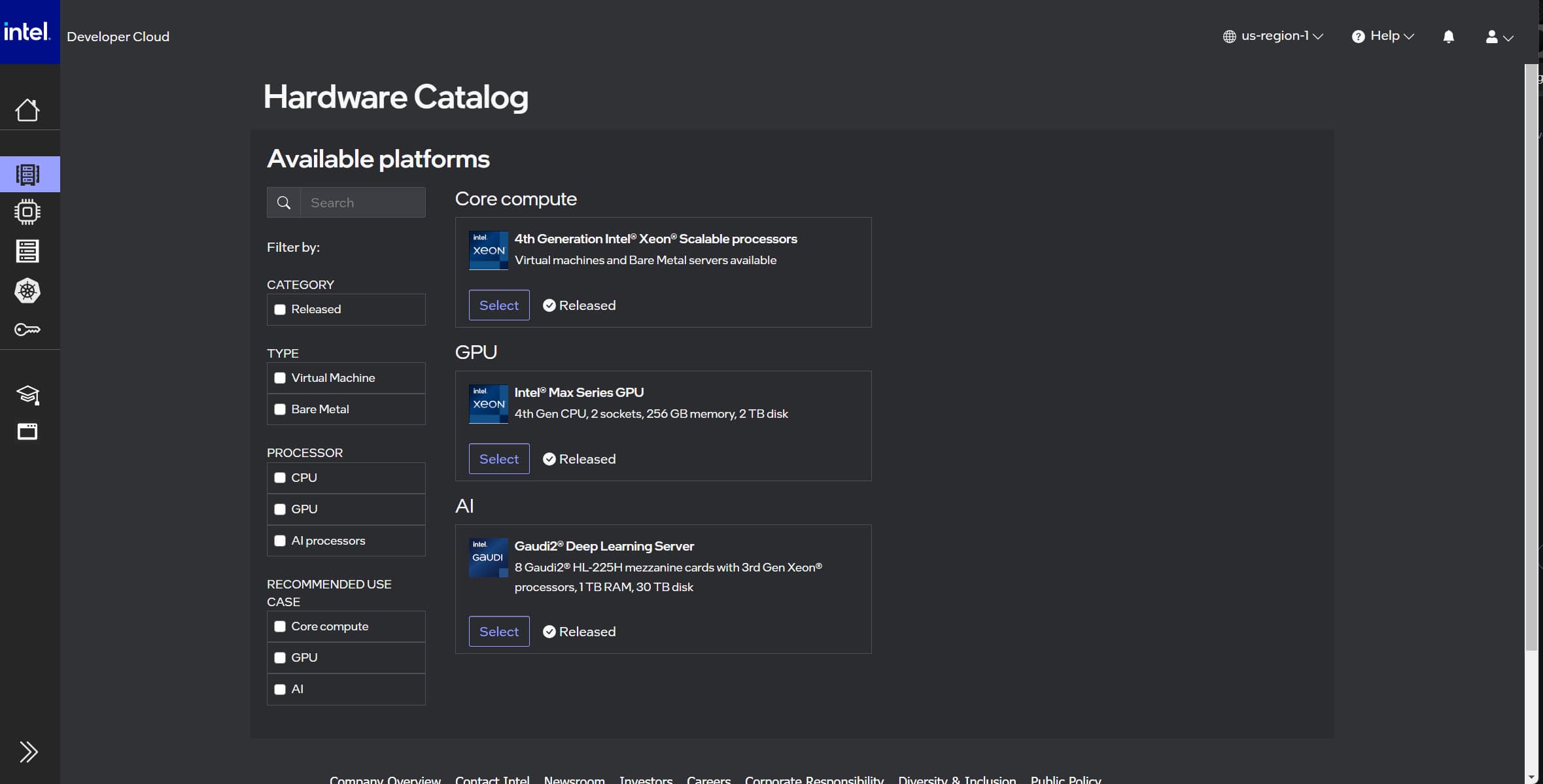Open the key icon in sidebar
This screenshot has height=784, width=1543.
[x=27, y=330]
